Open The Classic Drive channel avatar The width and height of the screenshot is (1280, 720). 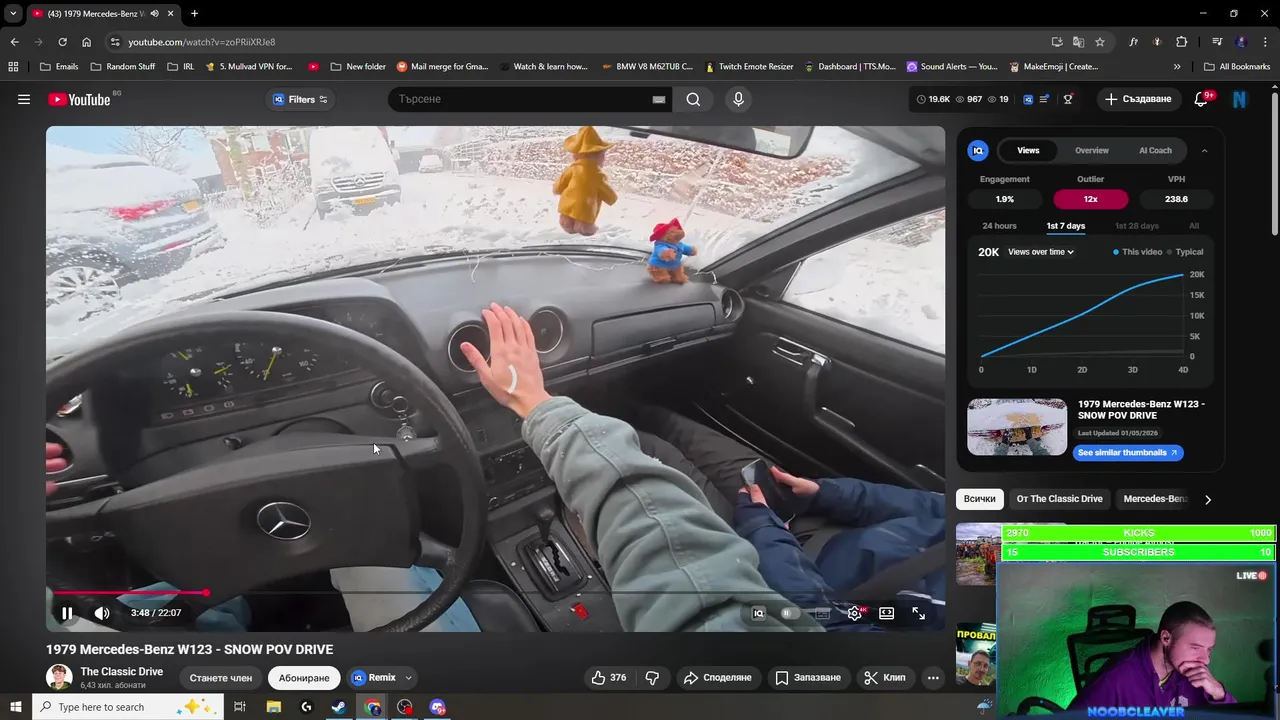pos(59,677)
